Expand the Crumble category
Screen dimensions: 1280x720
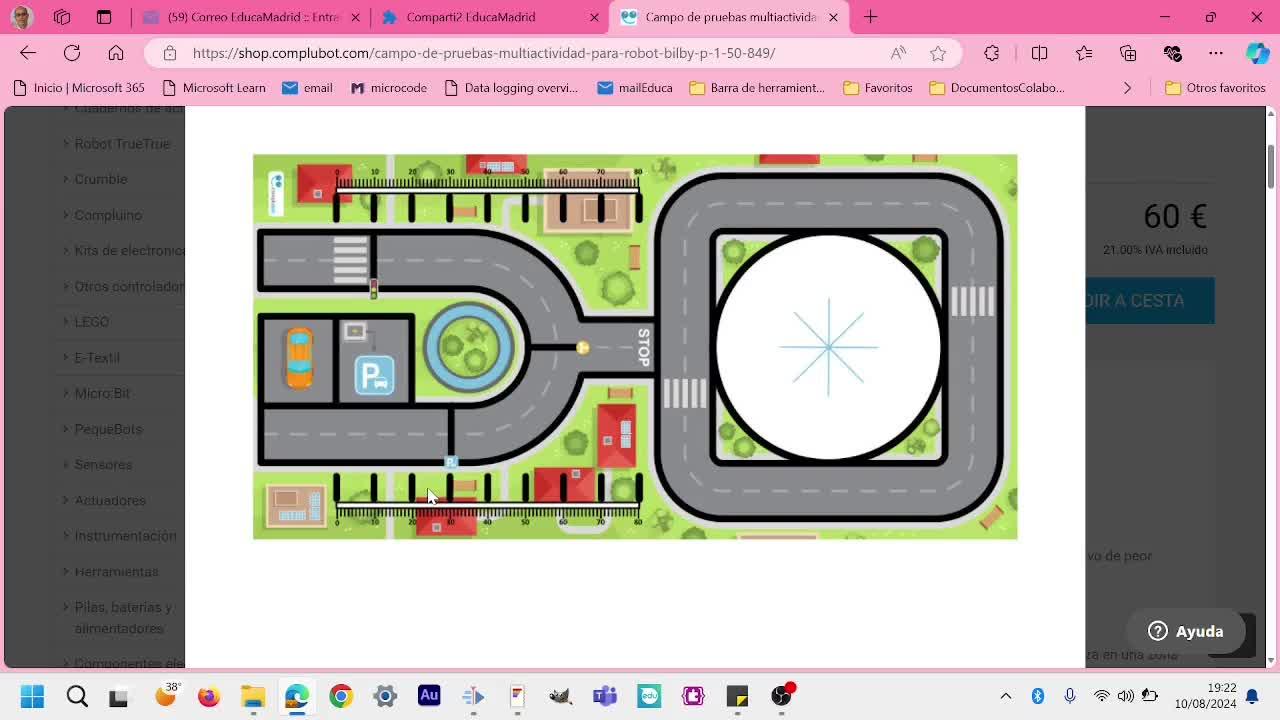tap(100, 179)
